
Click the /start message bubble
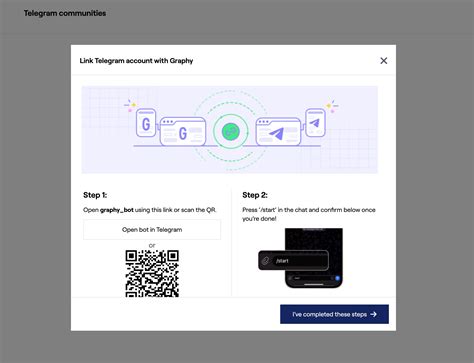click(x=293, y=260)
